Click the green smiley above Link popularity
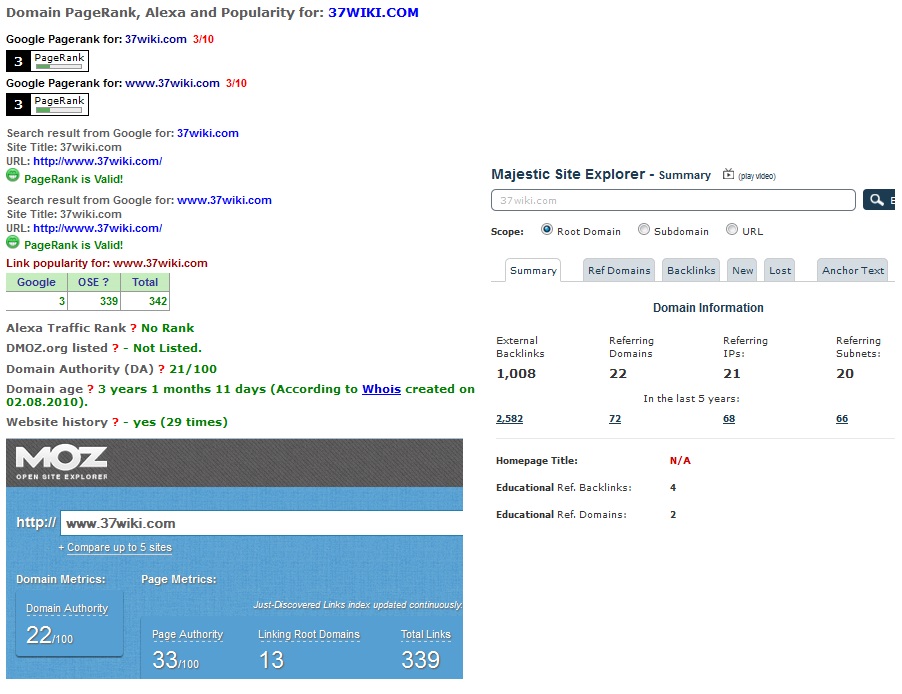Screen dimensions: 902x694 pos(13,242)
